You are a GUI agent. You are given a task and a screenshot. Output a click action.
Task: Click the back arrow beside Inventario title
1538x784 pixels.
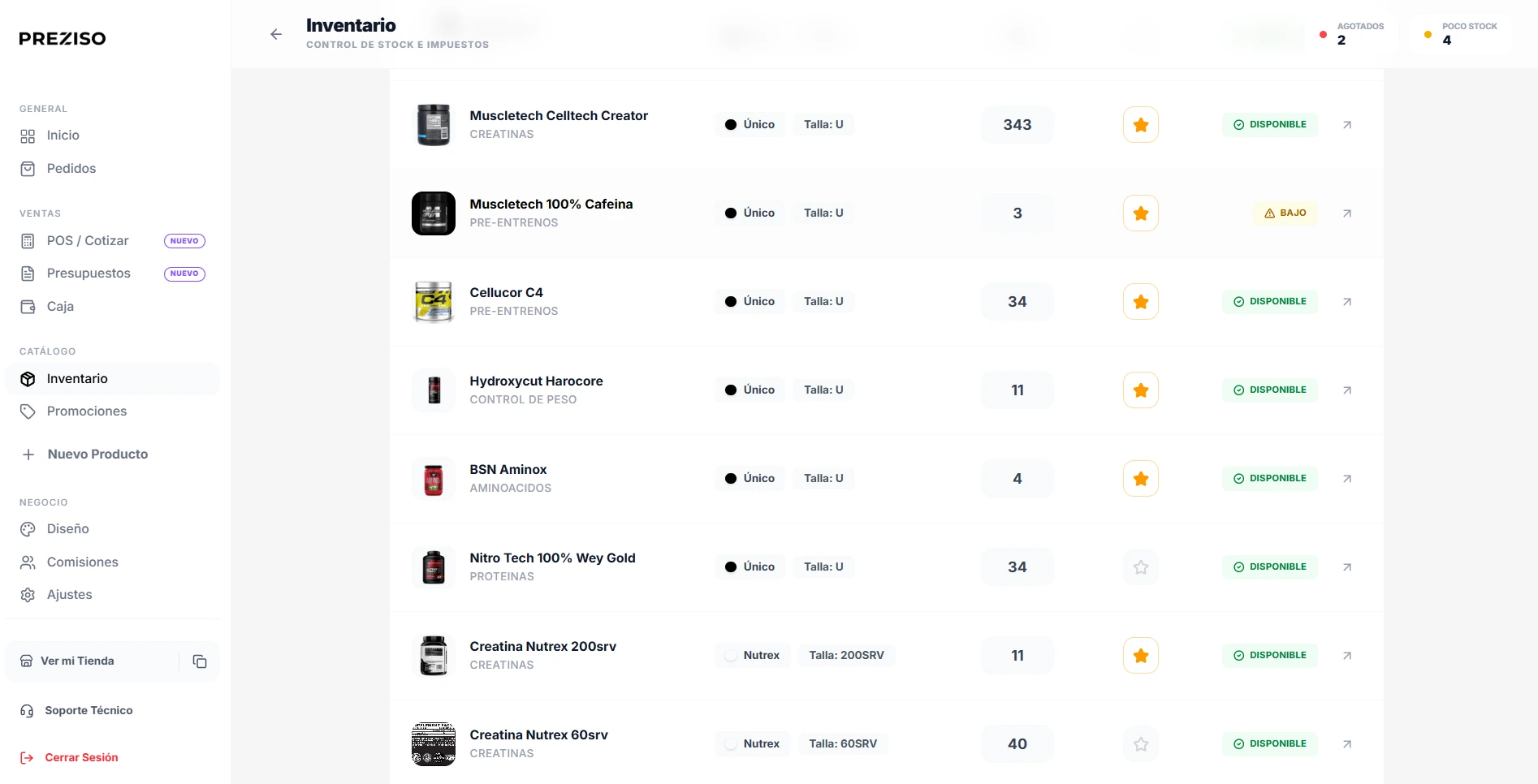point(276,34)
